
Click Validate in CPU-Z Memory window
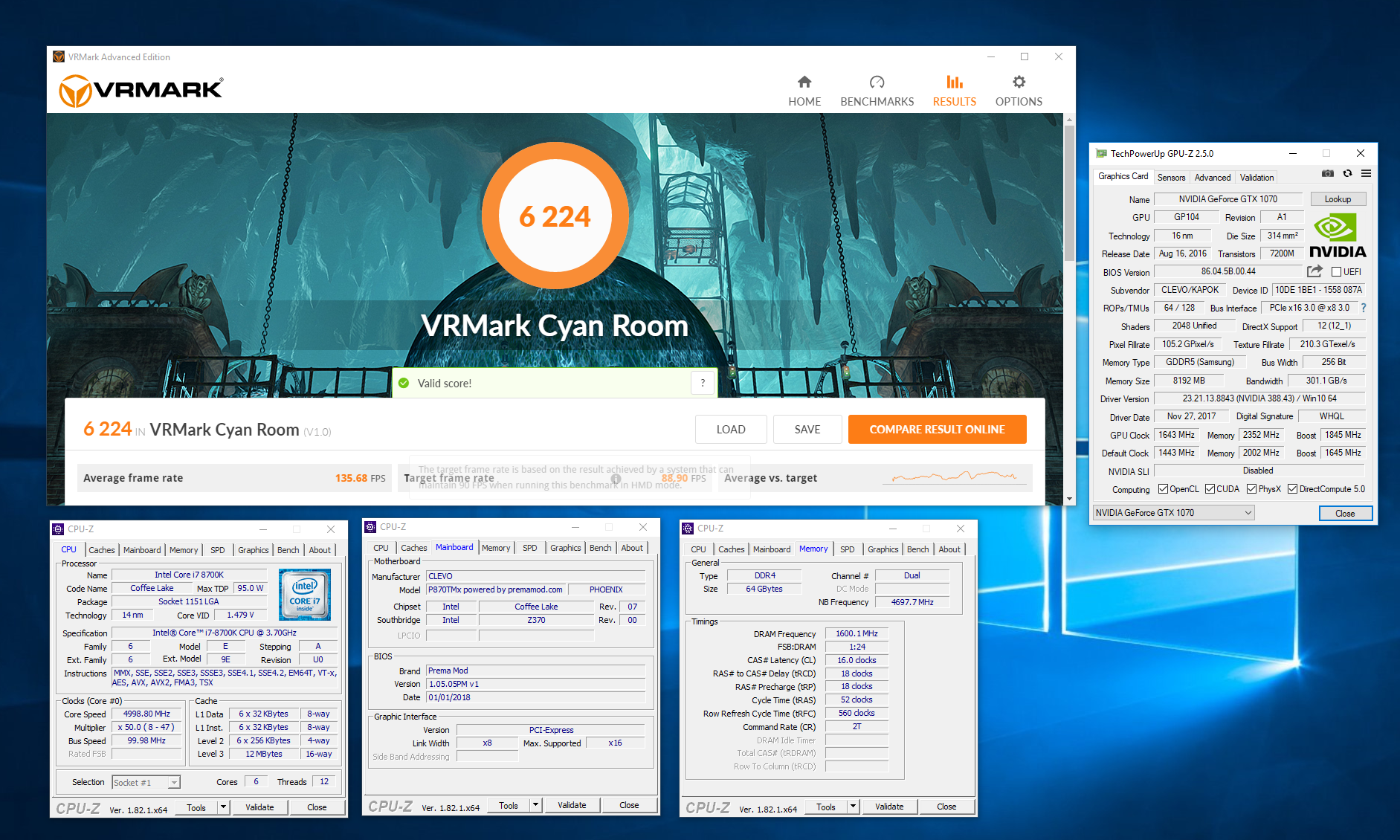coord(889,807)
